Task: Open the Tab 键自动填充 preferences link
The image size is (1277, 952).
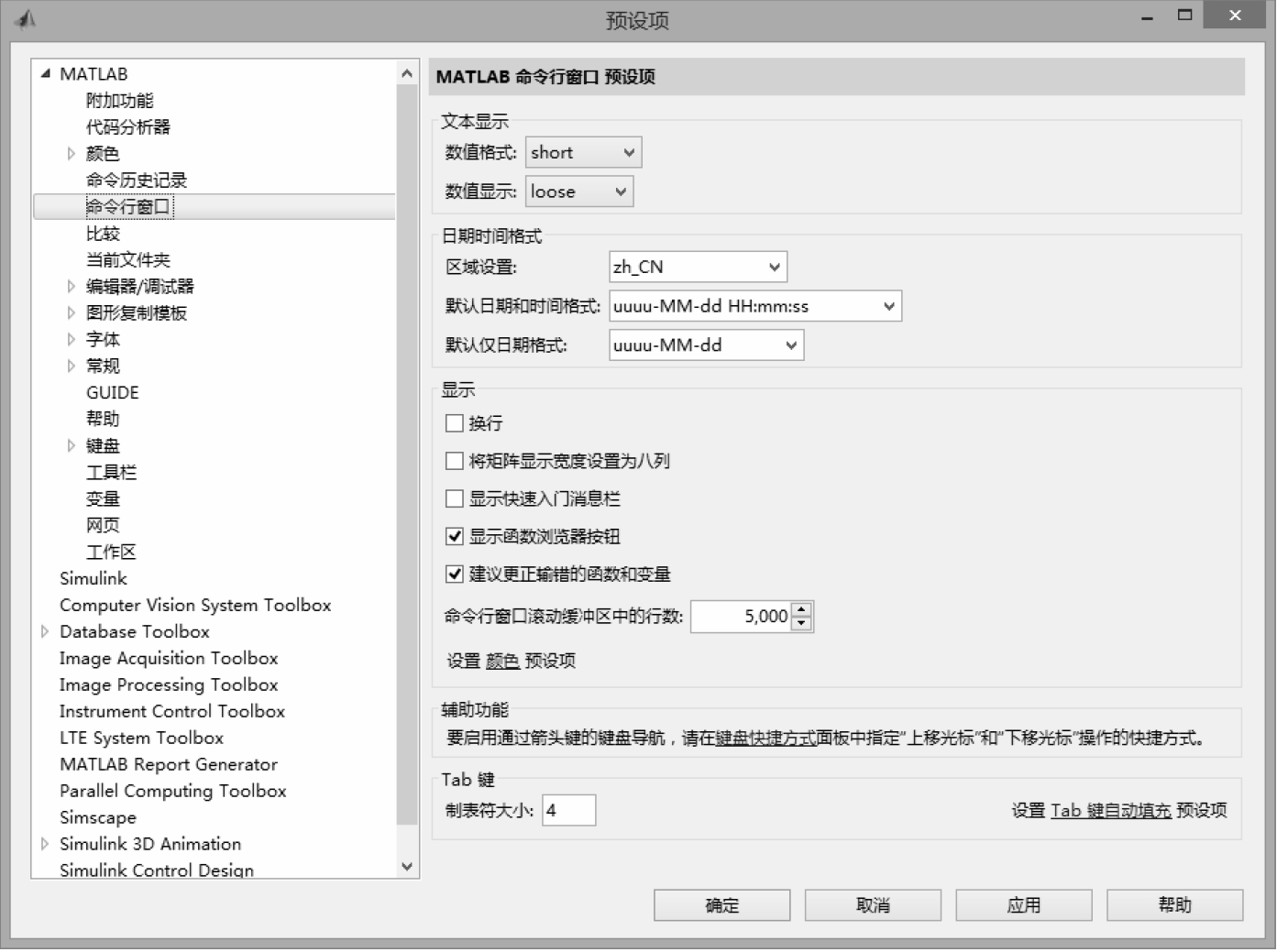Action: [1110, 811]
